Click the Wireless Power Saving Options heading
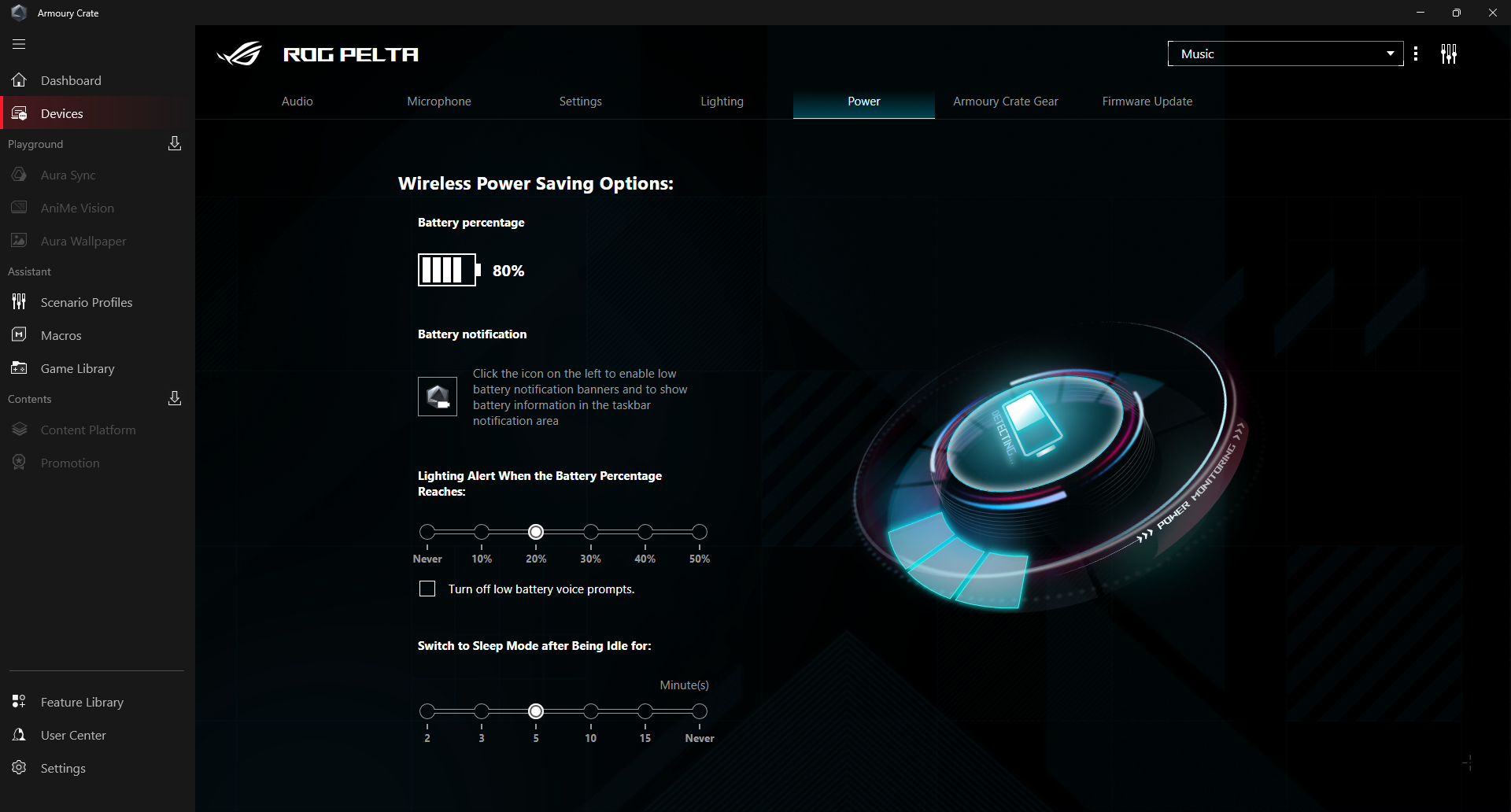The height and width of the screenshot is (812, 1511). (x=536, y=183)
